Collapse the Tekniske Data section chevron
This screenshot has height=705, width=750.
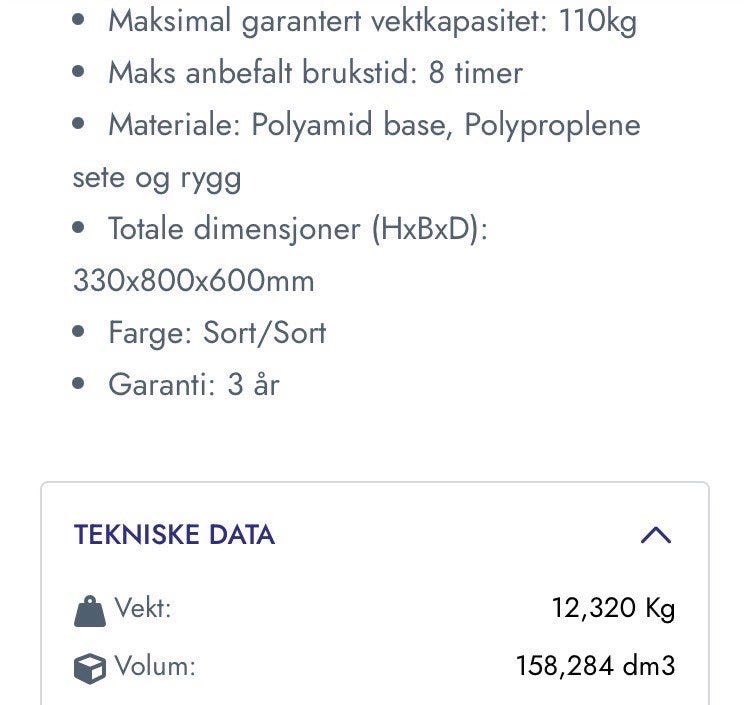[x=655, y=535]
